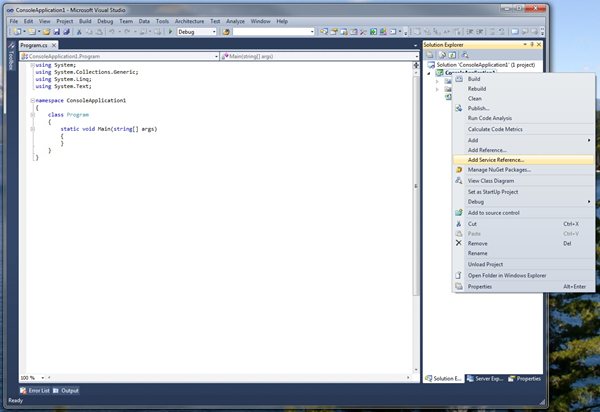This screenshot has width=600, height=412.
Task: Open the 100 % zoom dropdown
Action: click(x=42, y=378)
